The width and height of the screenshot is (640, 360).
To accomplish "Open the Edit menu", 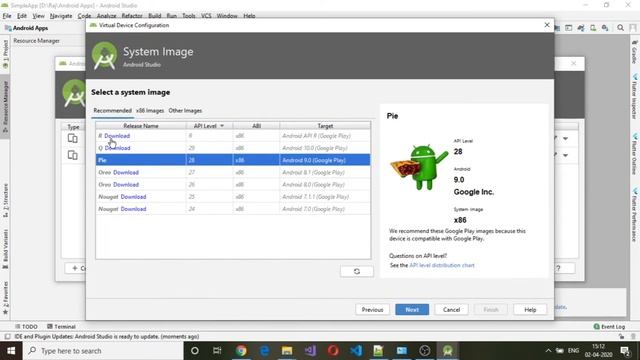I will point(22,16).
